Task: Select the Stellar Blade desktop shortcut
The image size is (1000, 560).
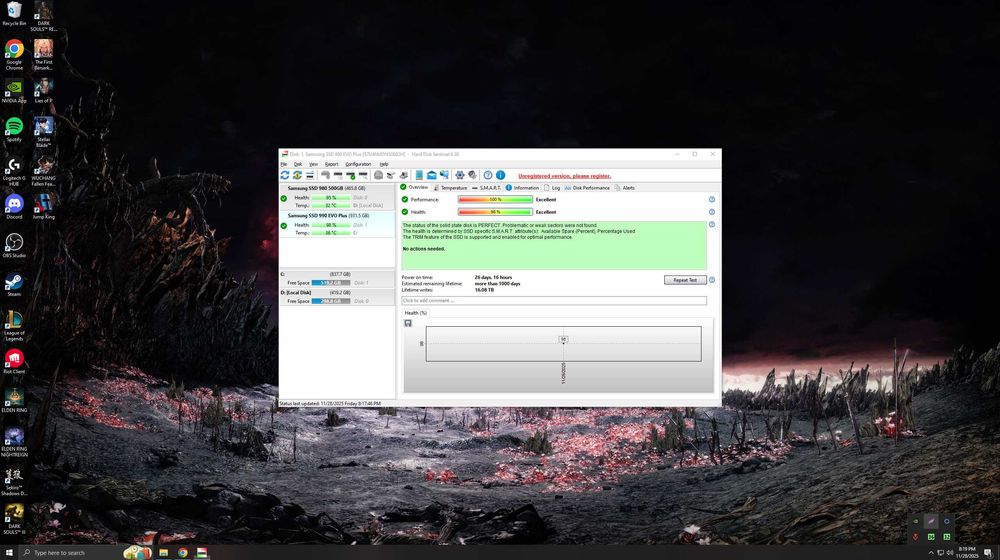Action: pyautogui.click(x=43, y=133)
